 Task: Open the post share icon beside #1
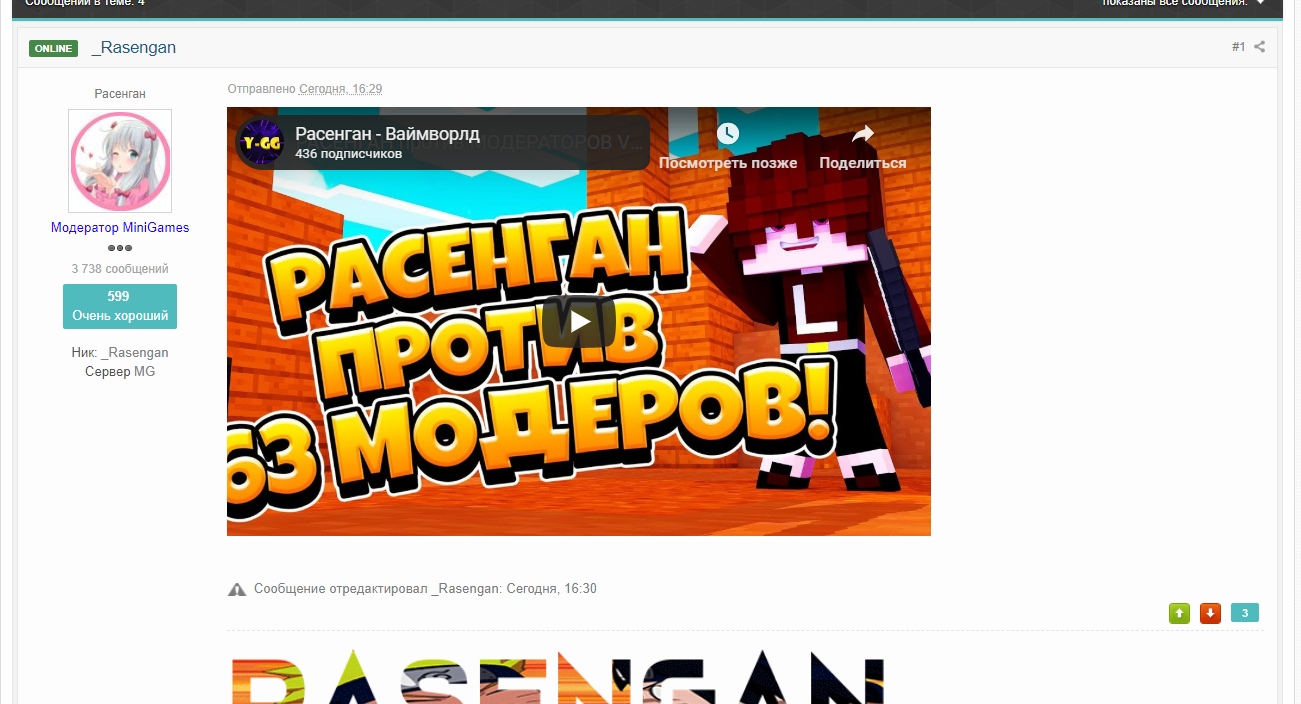[1260, 47]
